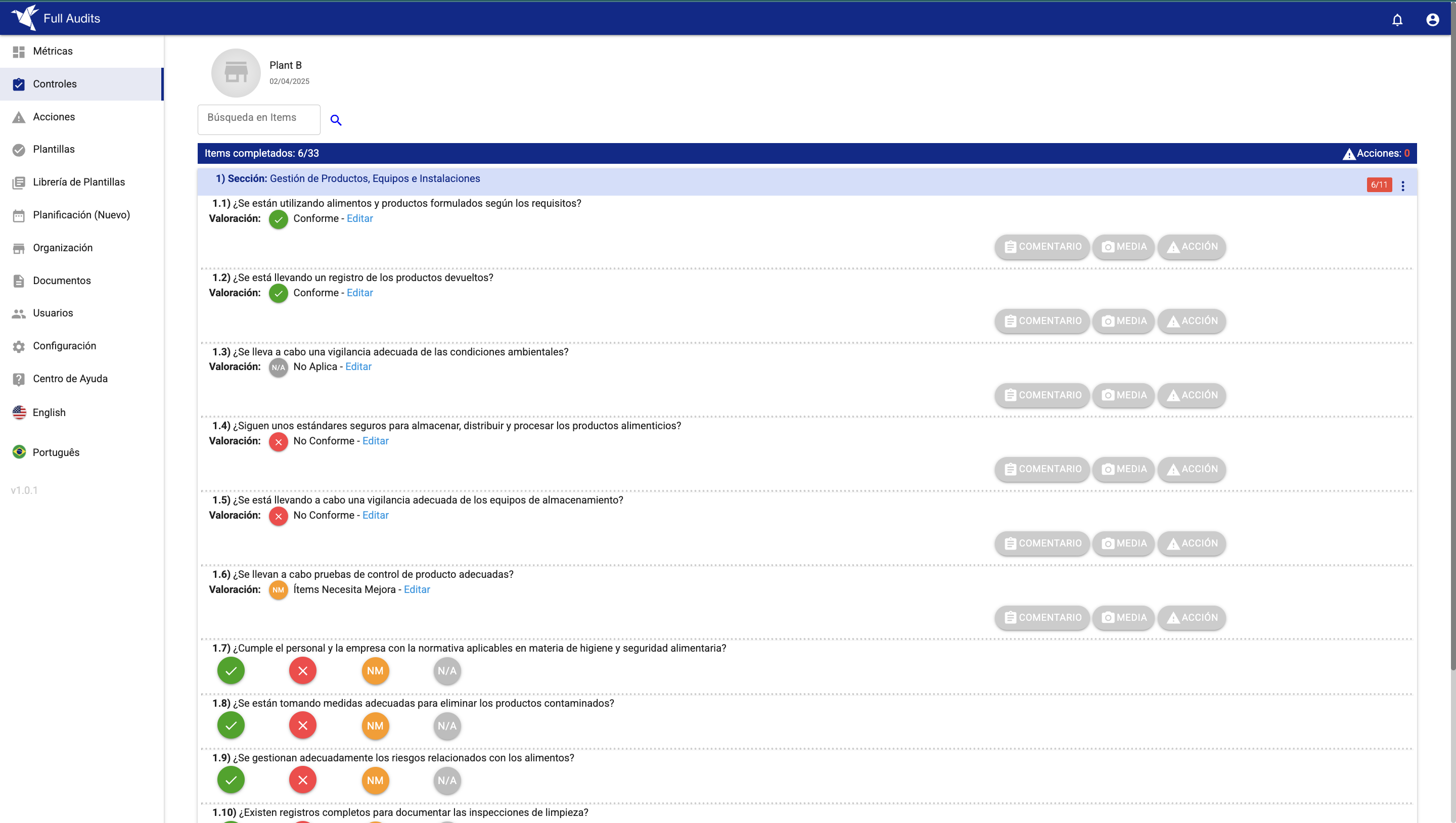
Task: Open Documentos in sidebar
Action: (x=82, y=281)
